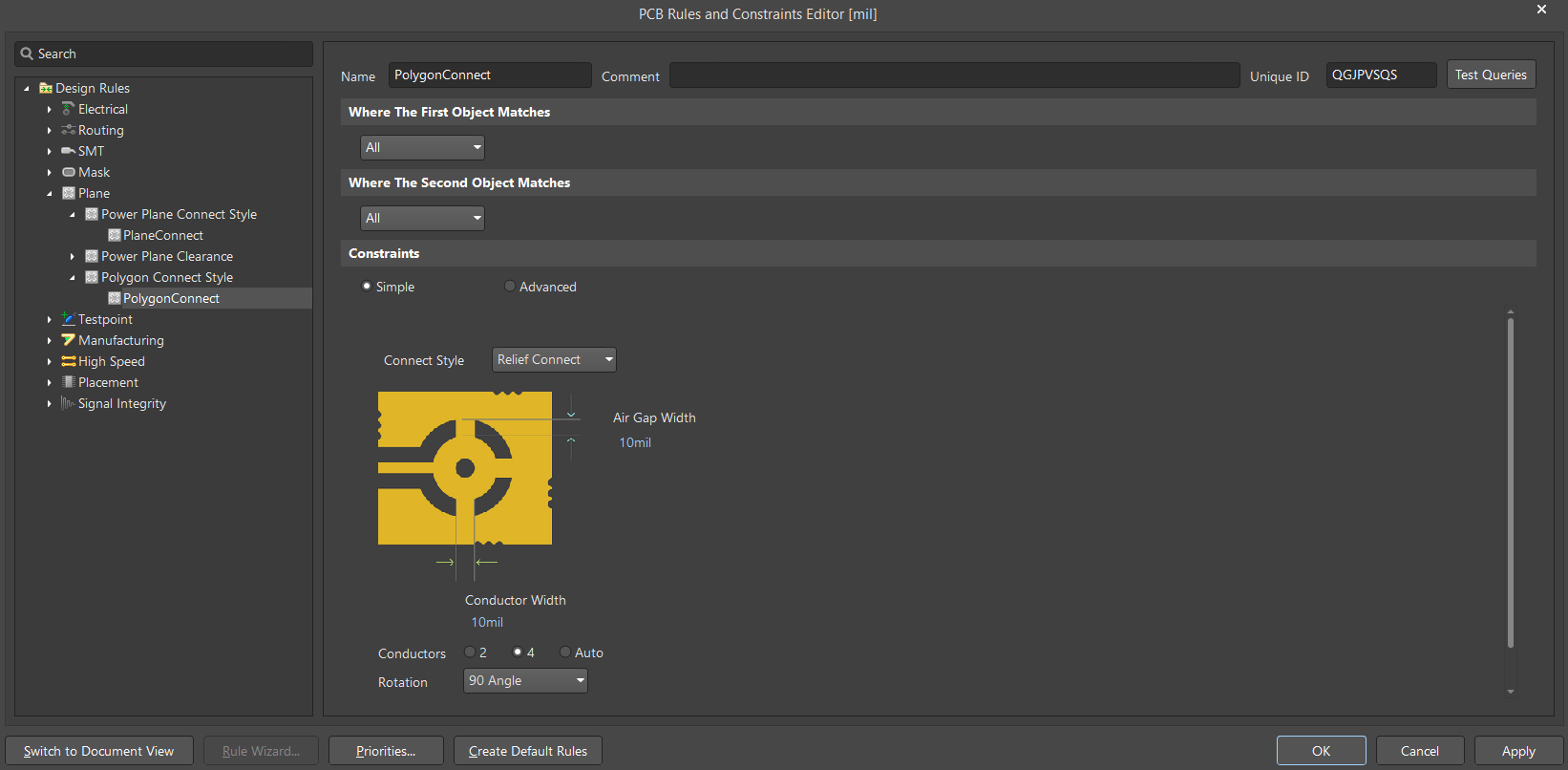The width and height of the screenshot is (1568, 770).
Task: Click the High Speed category icon
Action: [x=68, y=361]
